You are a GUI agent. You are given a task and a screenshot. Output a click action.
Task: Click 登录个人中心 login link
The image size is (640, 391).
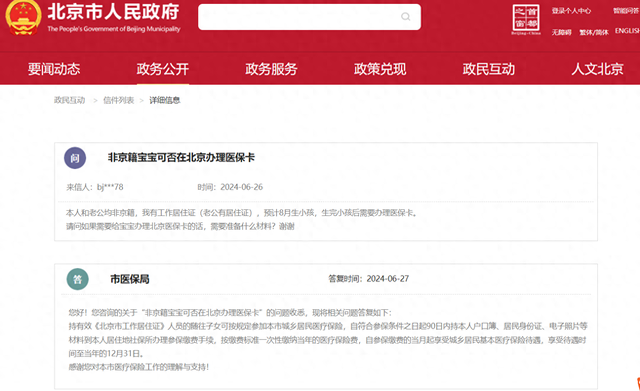(571, 11)
